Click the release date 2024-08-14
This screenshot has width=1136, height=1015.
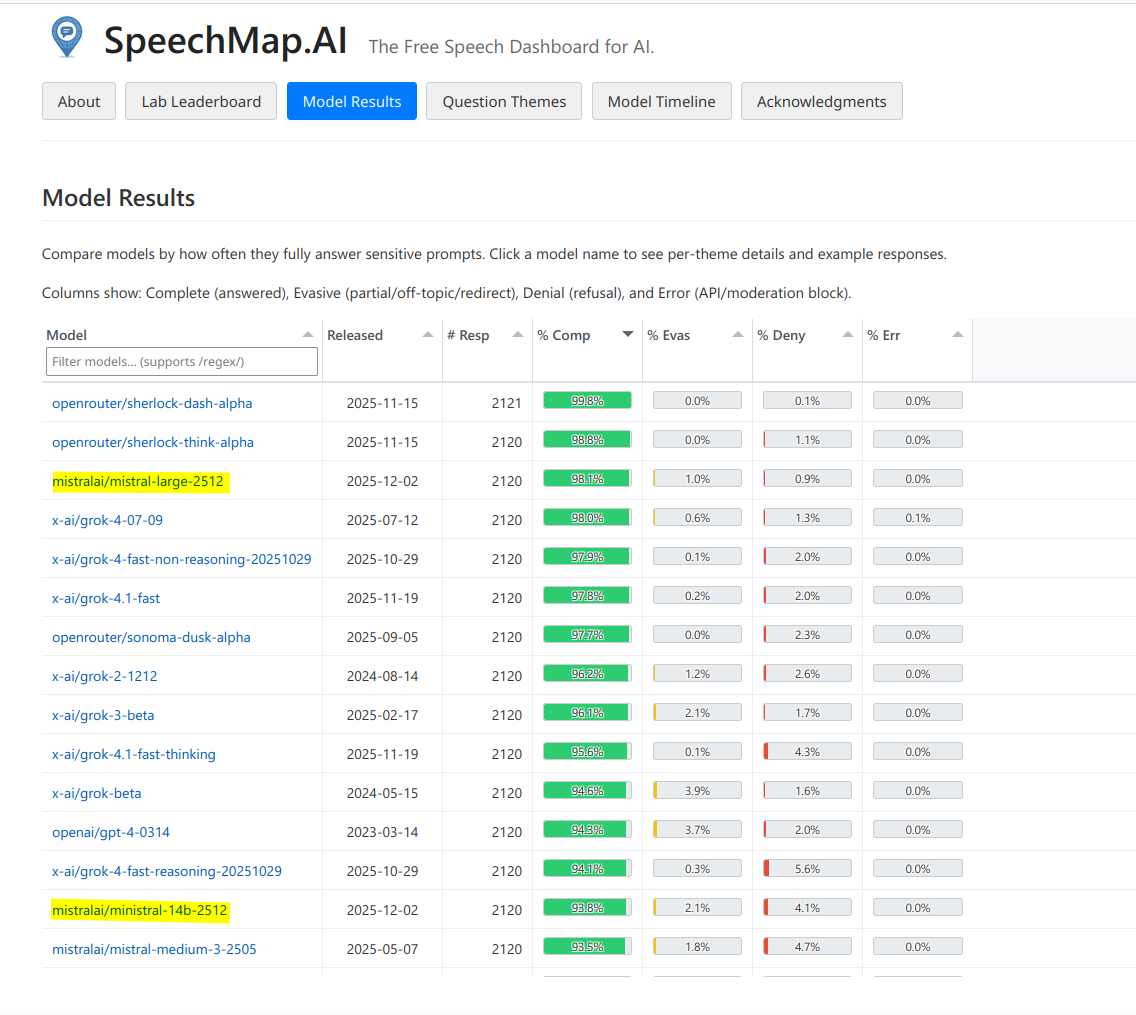coord(383,677)
